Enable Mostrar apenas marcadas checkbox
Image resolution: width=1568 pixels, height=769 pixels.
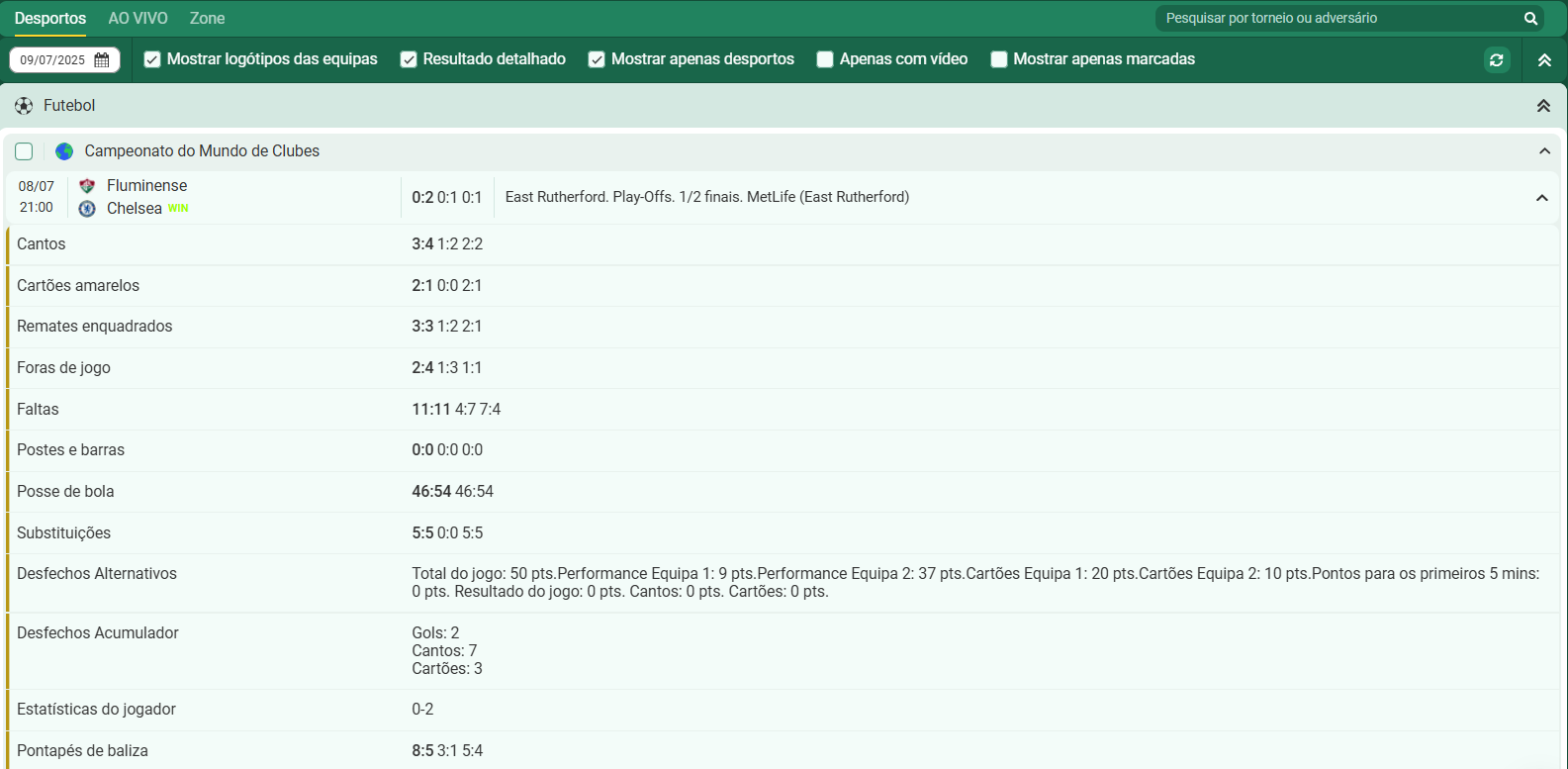(x=999, y=59)
